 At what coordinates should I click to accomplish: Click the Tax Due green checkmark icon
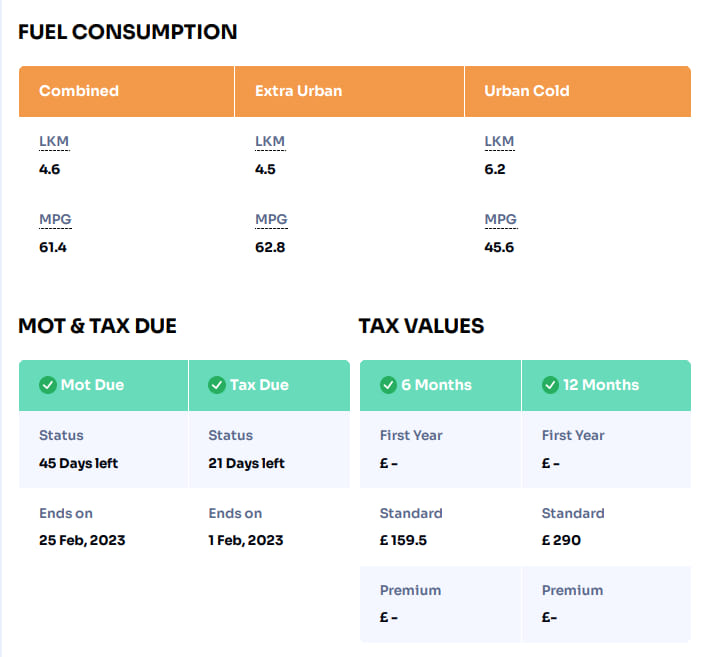(x=216, y=385)
